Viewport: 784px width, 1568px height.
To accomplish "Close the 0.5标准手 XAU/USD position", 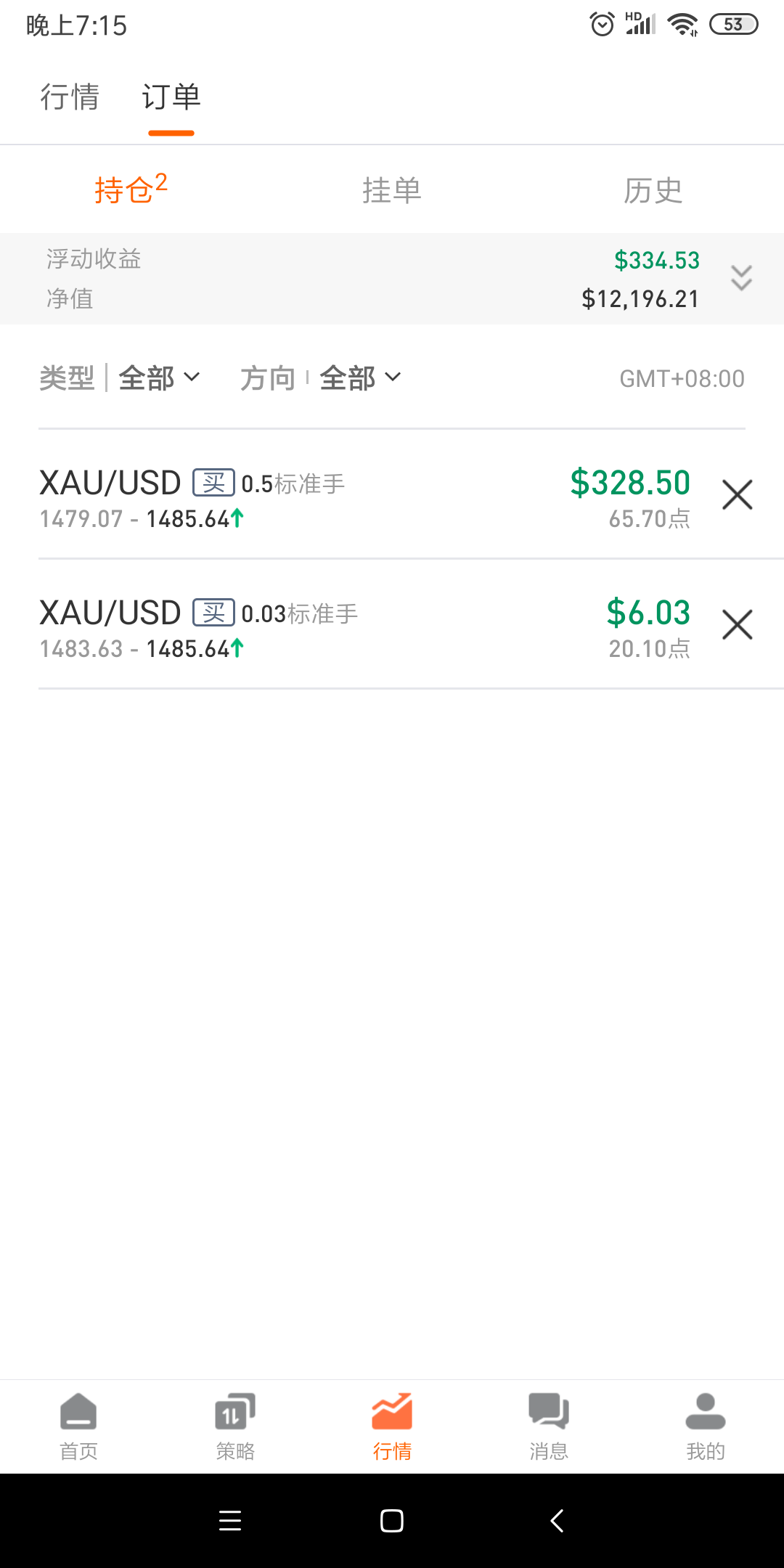I will point(737,495).
